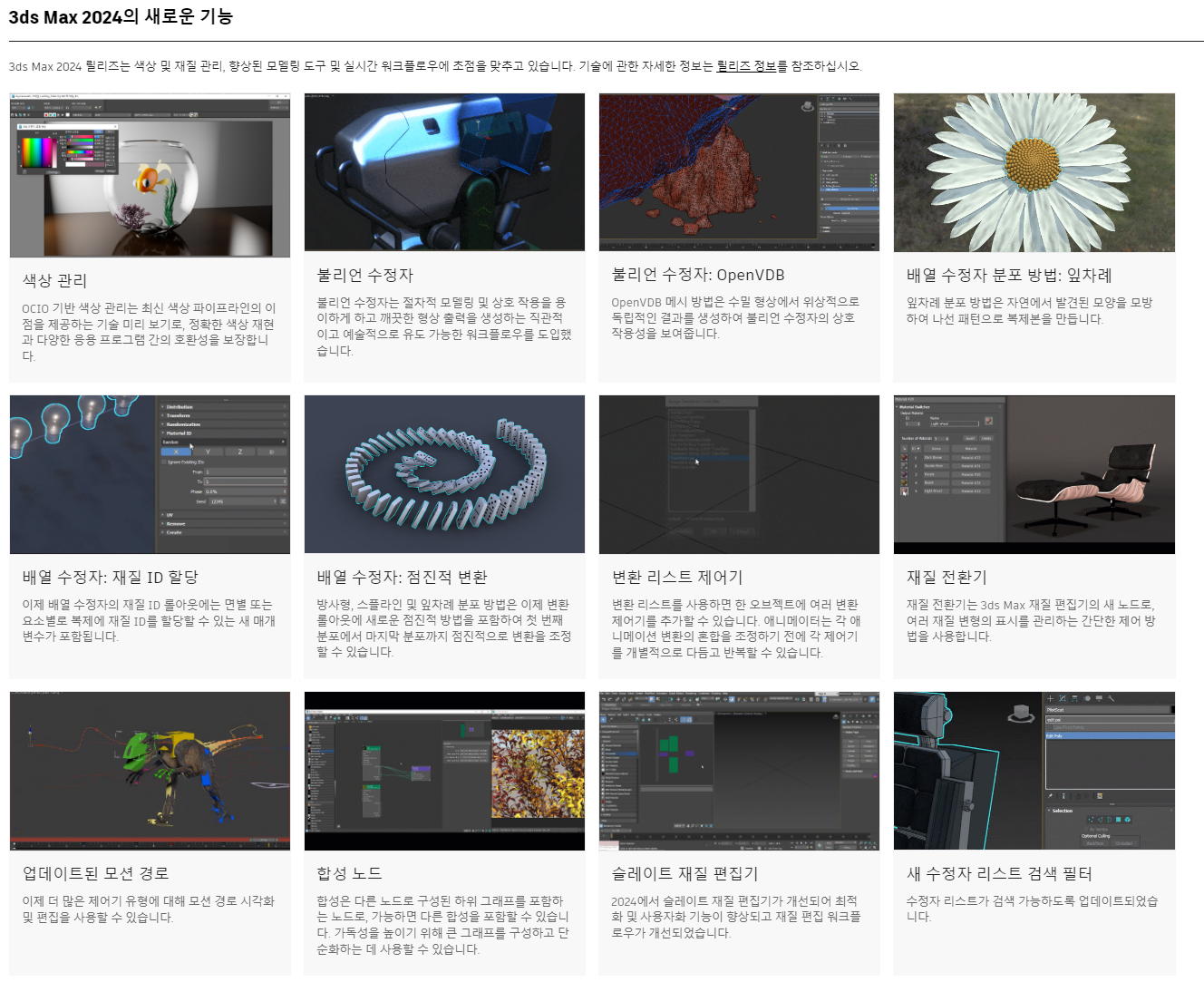Click the OpenVDB 메시 방법은 description text

point(735,317)
